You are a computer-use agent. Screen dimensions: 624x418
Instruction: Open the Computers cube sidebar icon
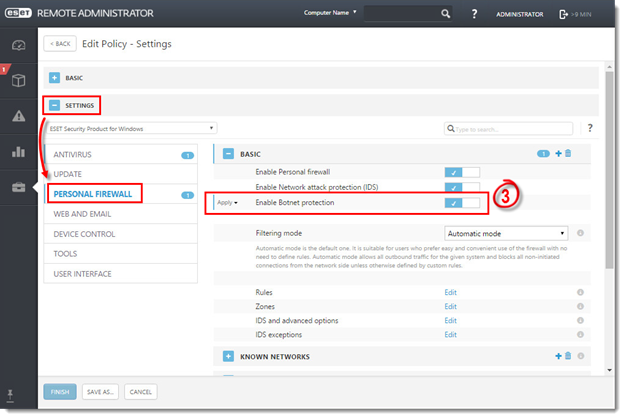pyautogui.click(x=18, y=81)
